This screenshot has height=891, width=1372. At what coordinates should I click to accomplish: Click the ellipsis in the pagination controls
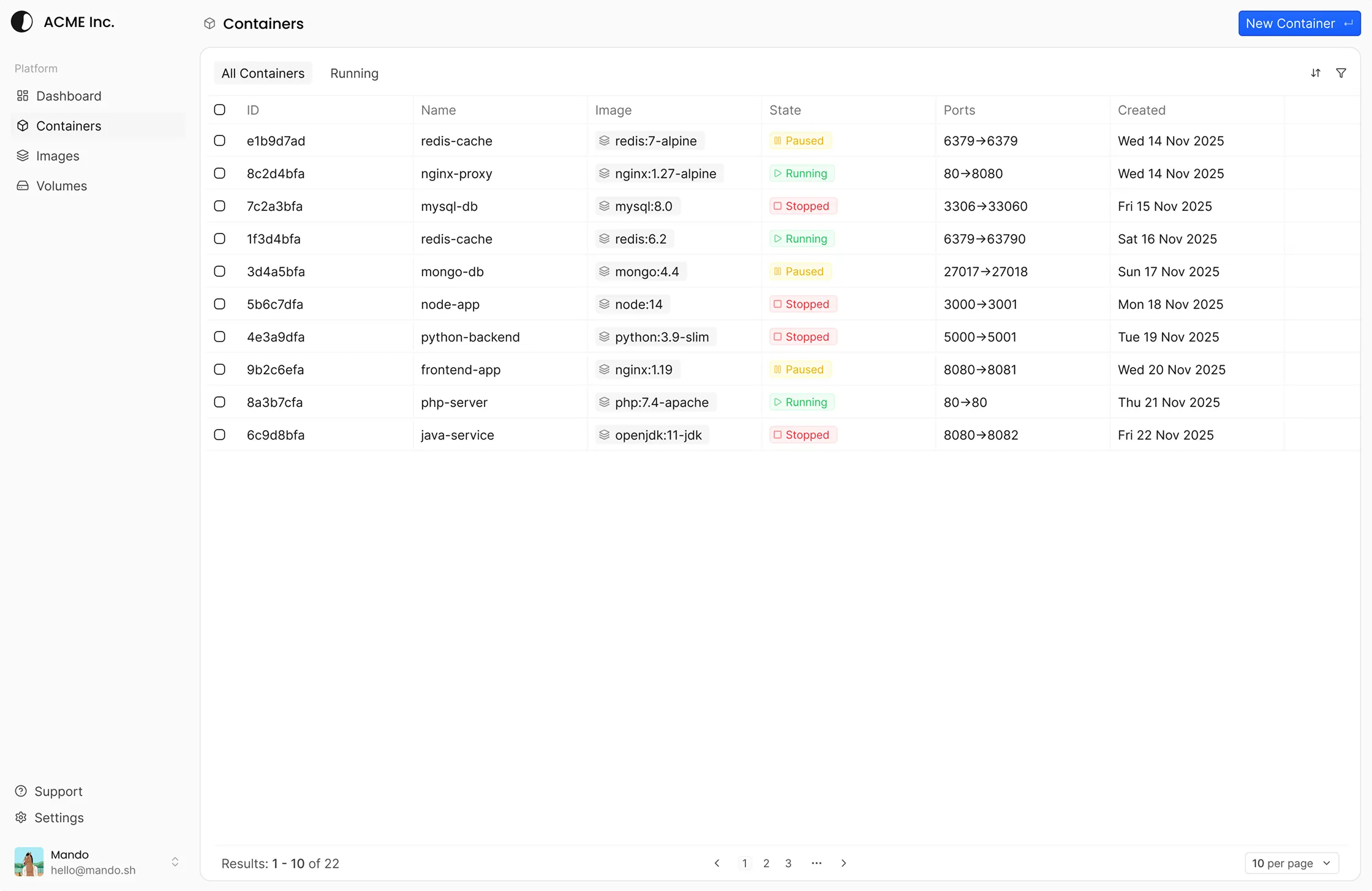click(x=816, y=863)
